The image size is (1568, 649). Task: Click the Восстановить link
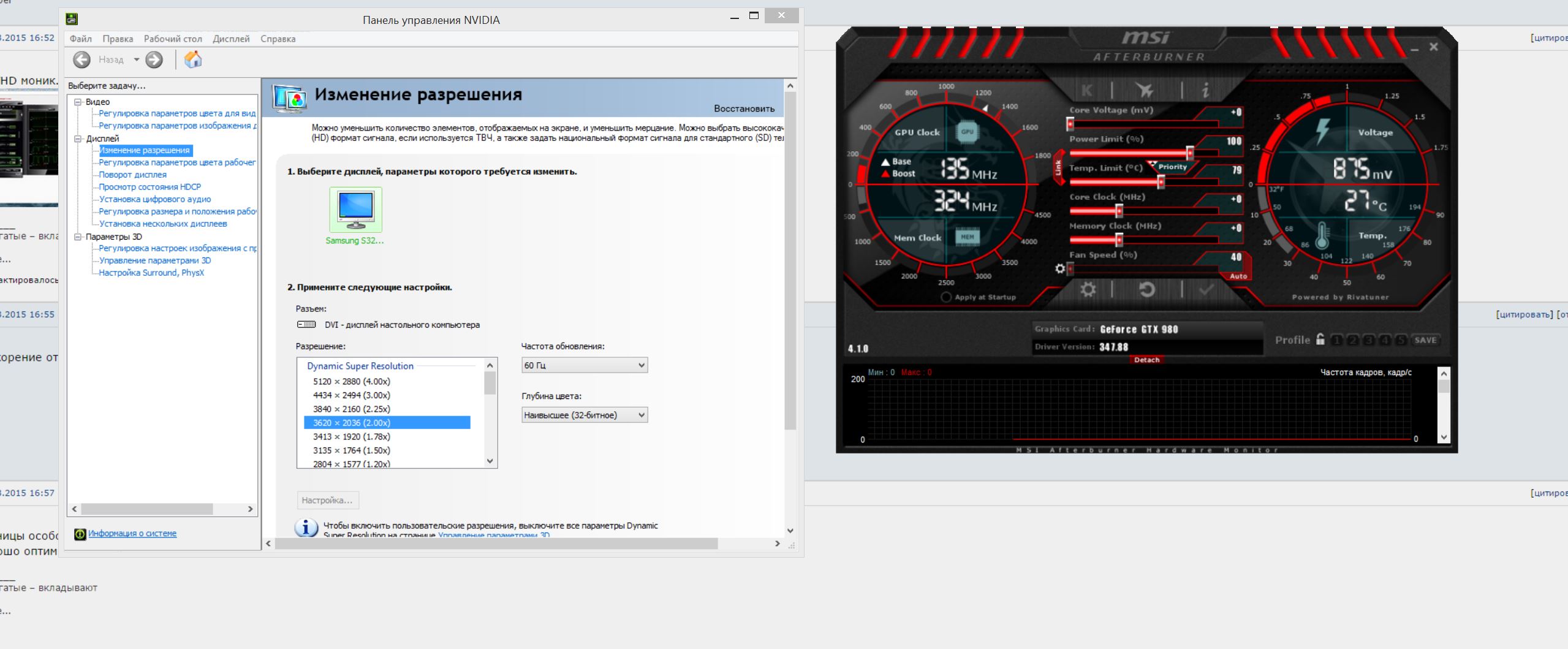744,108
